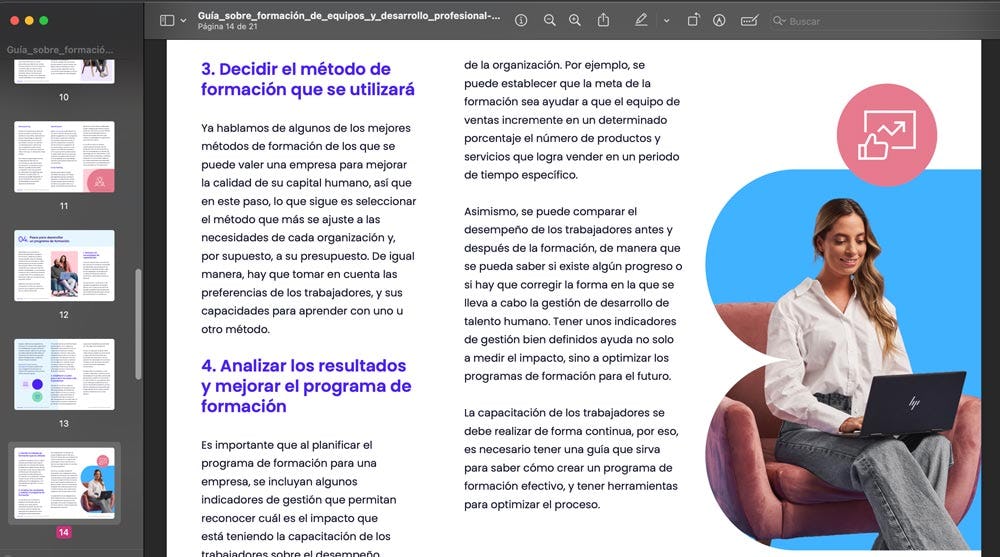Click the search magnifier icon
The width and height of the screenshot is (1000, 557).
[x=779, y=21]
